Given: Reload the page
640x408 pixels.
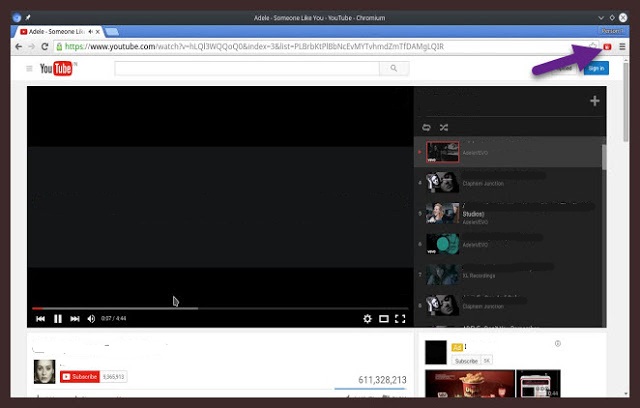Looking at the screenshot, I should [x=45, y=46].
